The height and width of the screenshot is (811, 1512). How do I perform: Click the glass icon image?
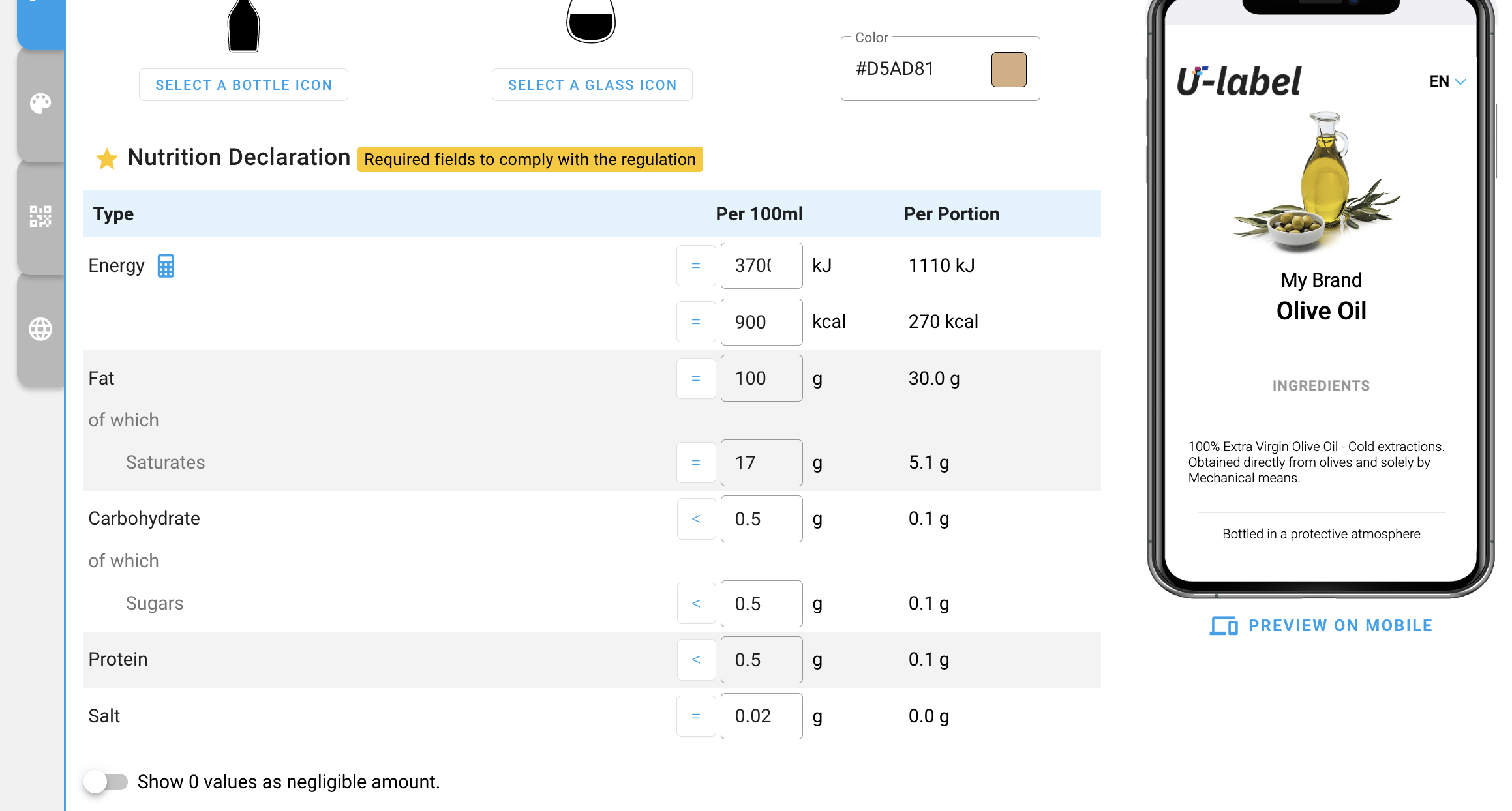[x=591, y=21]
